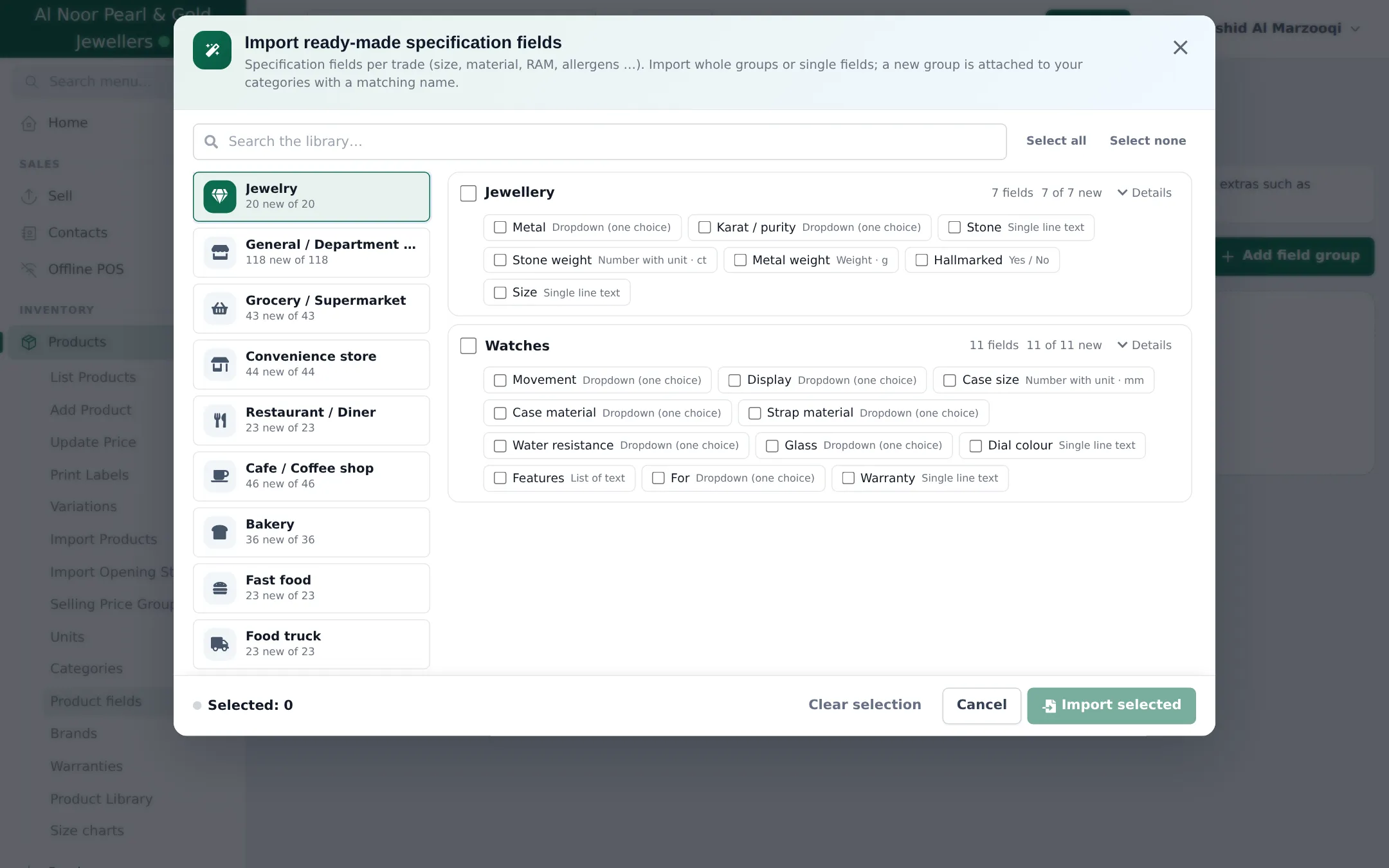The width and height of the screenshot is (1389, 868).
Task: Click the Home icon in sidebar
Action: coord(29,123)
